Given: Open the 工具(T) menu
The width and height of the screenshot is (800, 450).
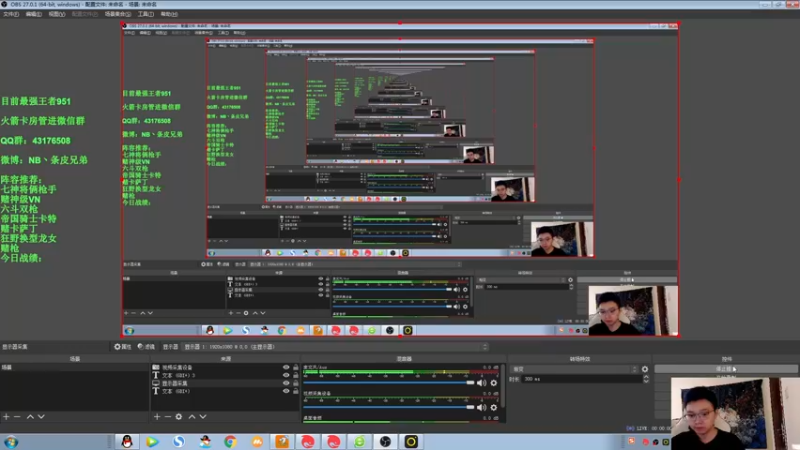Looking at the screenshot, I should [145, 14].
